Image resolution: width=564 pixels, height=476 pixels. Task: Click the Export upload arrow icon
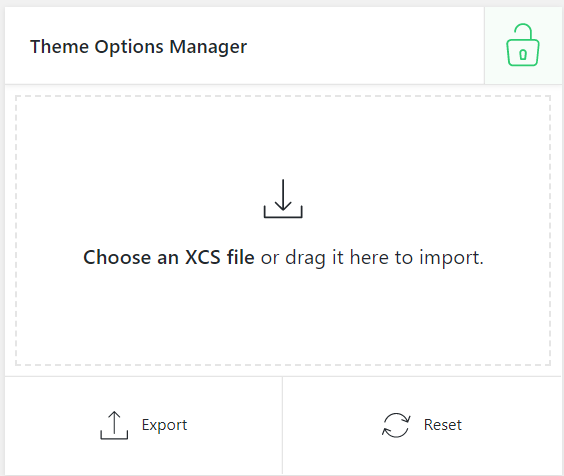(x=114, y=425)
